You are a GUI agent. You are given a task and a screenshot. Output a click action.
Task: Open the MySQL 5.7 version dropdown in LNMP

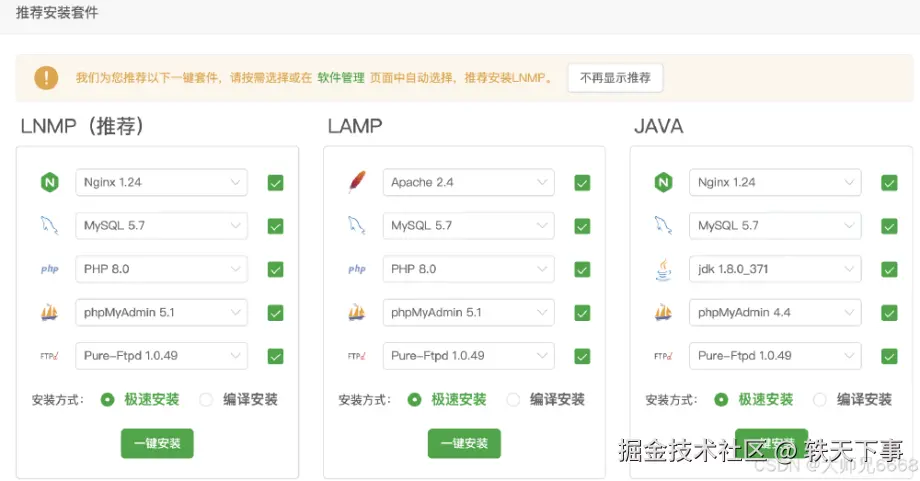(x=161, y=226)
